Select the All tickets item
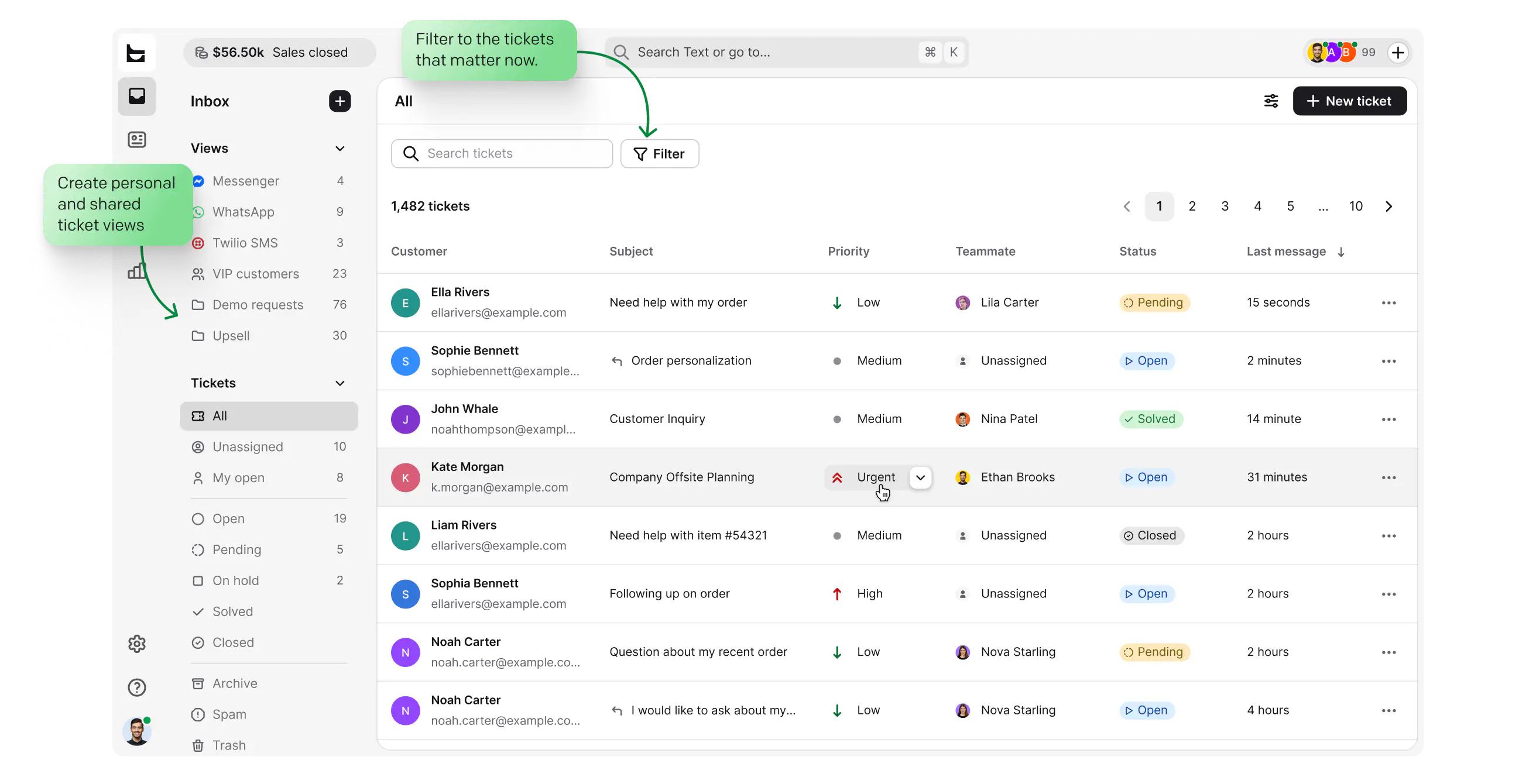The width and height of the screenshot is (1536, 784). (x=269, y=416)
